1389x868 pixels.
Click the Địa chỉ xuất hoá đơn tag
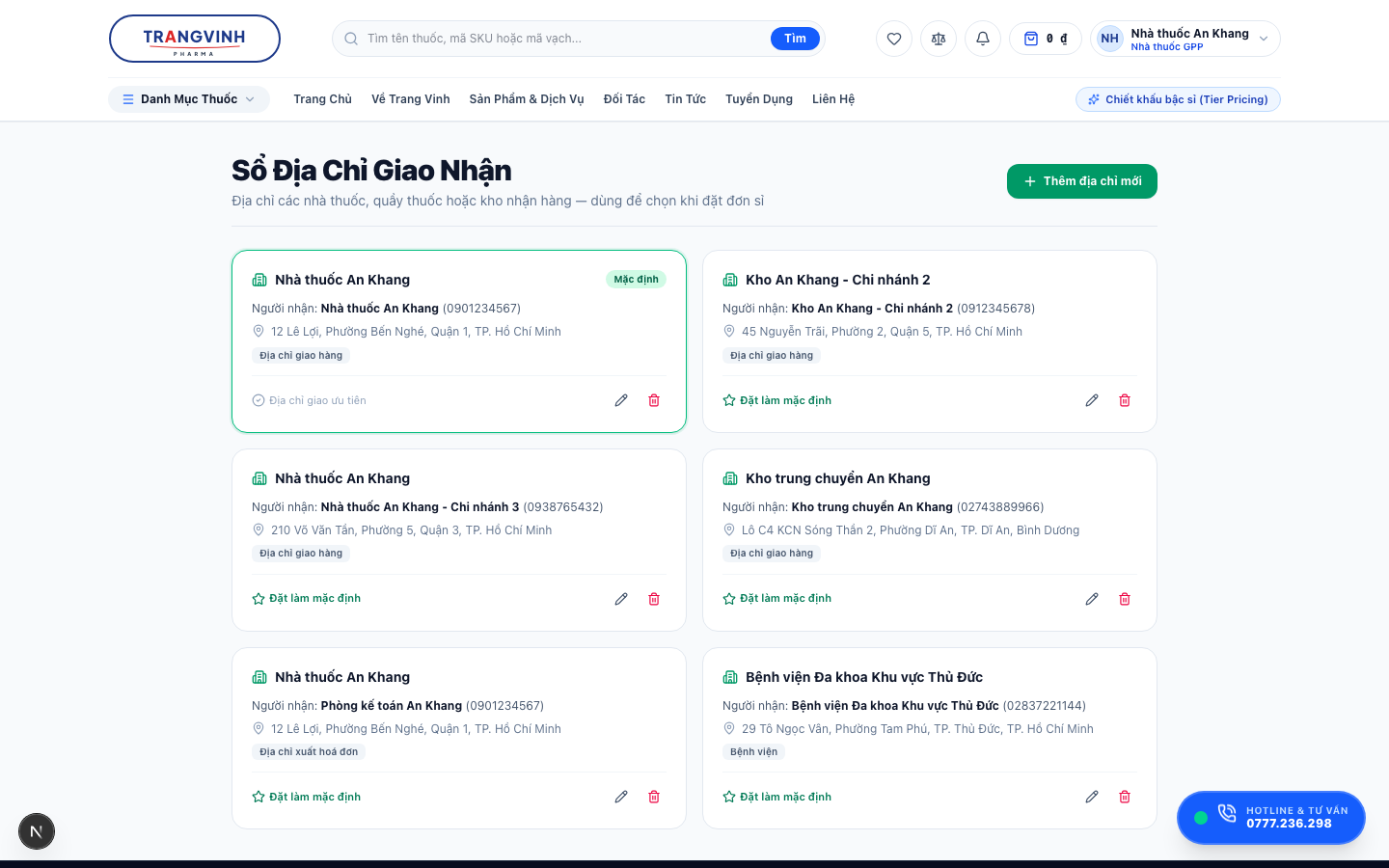tap(309, 752)
